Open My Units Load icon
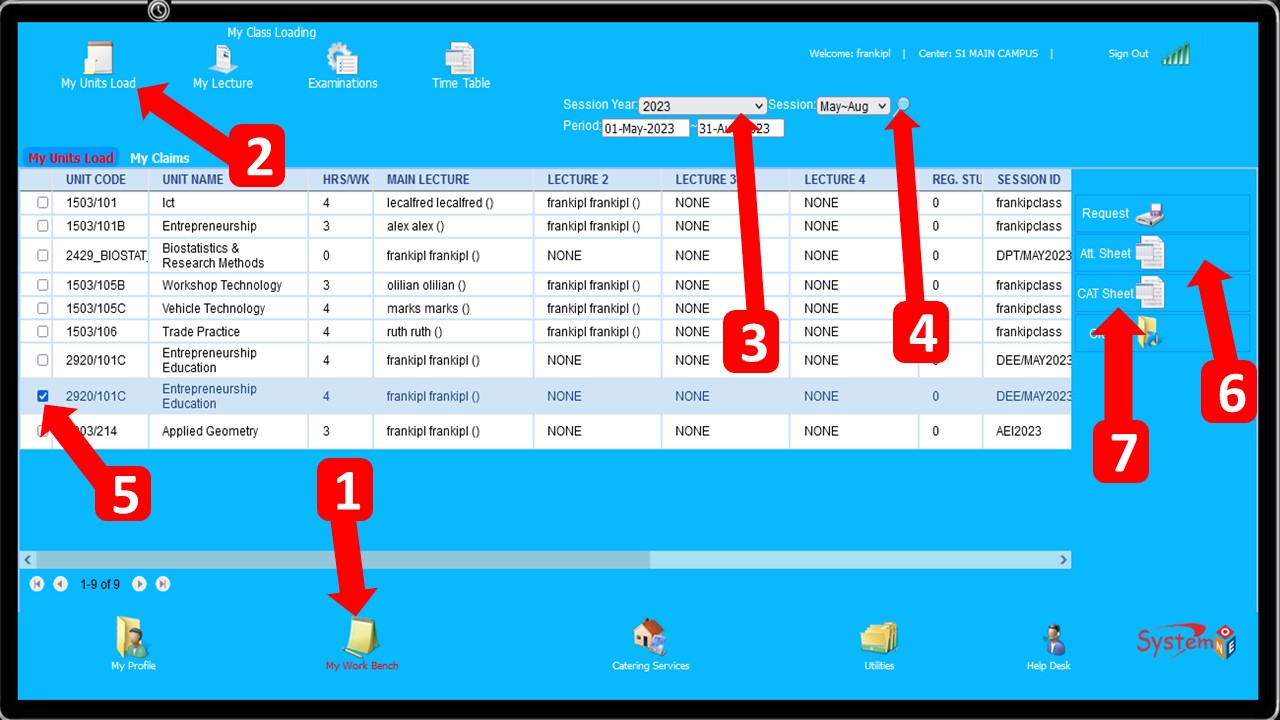1280x720 pixels. click(x=98, y=59)
